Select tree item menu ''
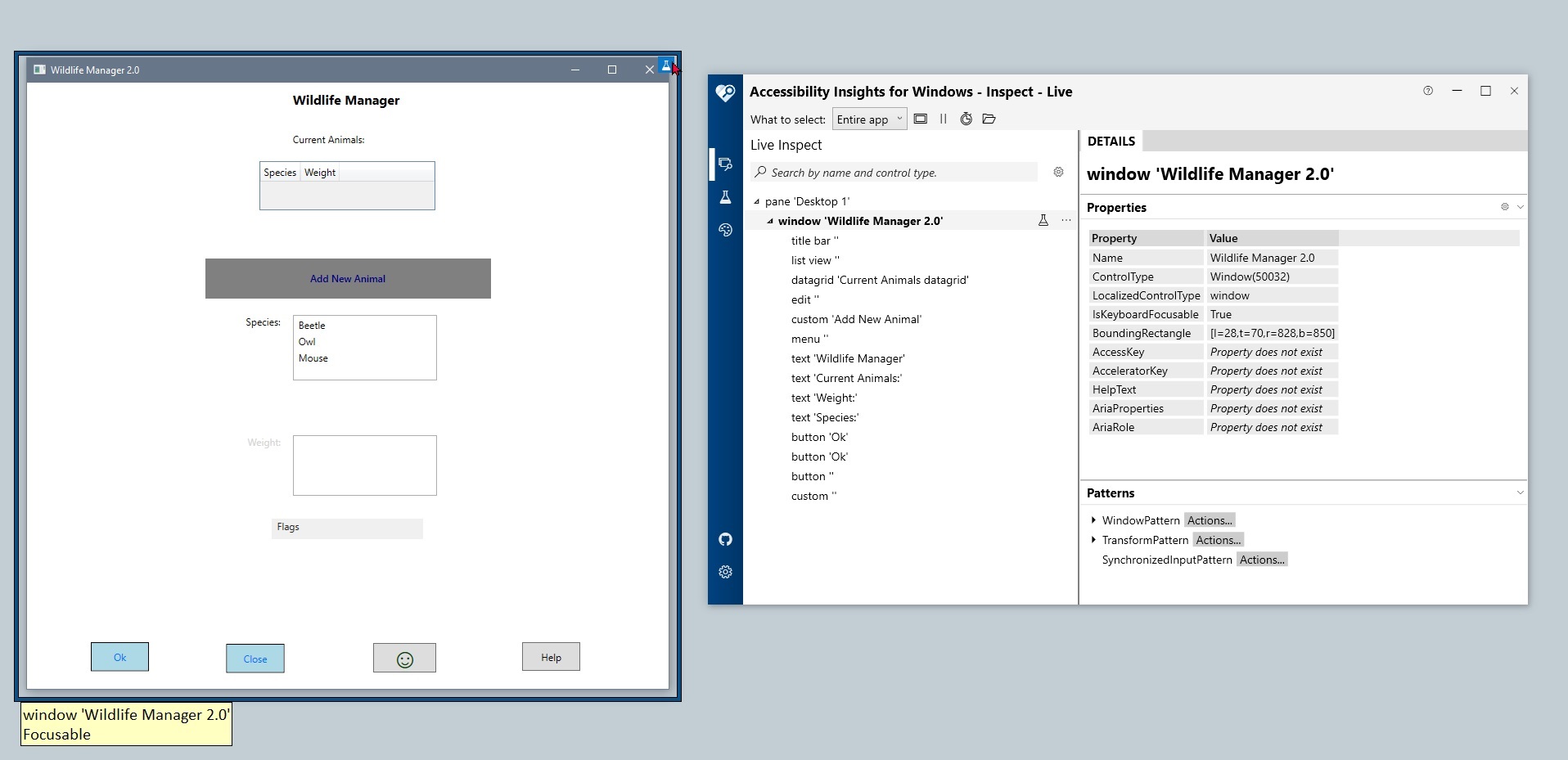 (x=809, y=339)
